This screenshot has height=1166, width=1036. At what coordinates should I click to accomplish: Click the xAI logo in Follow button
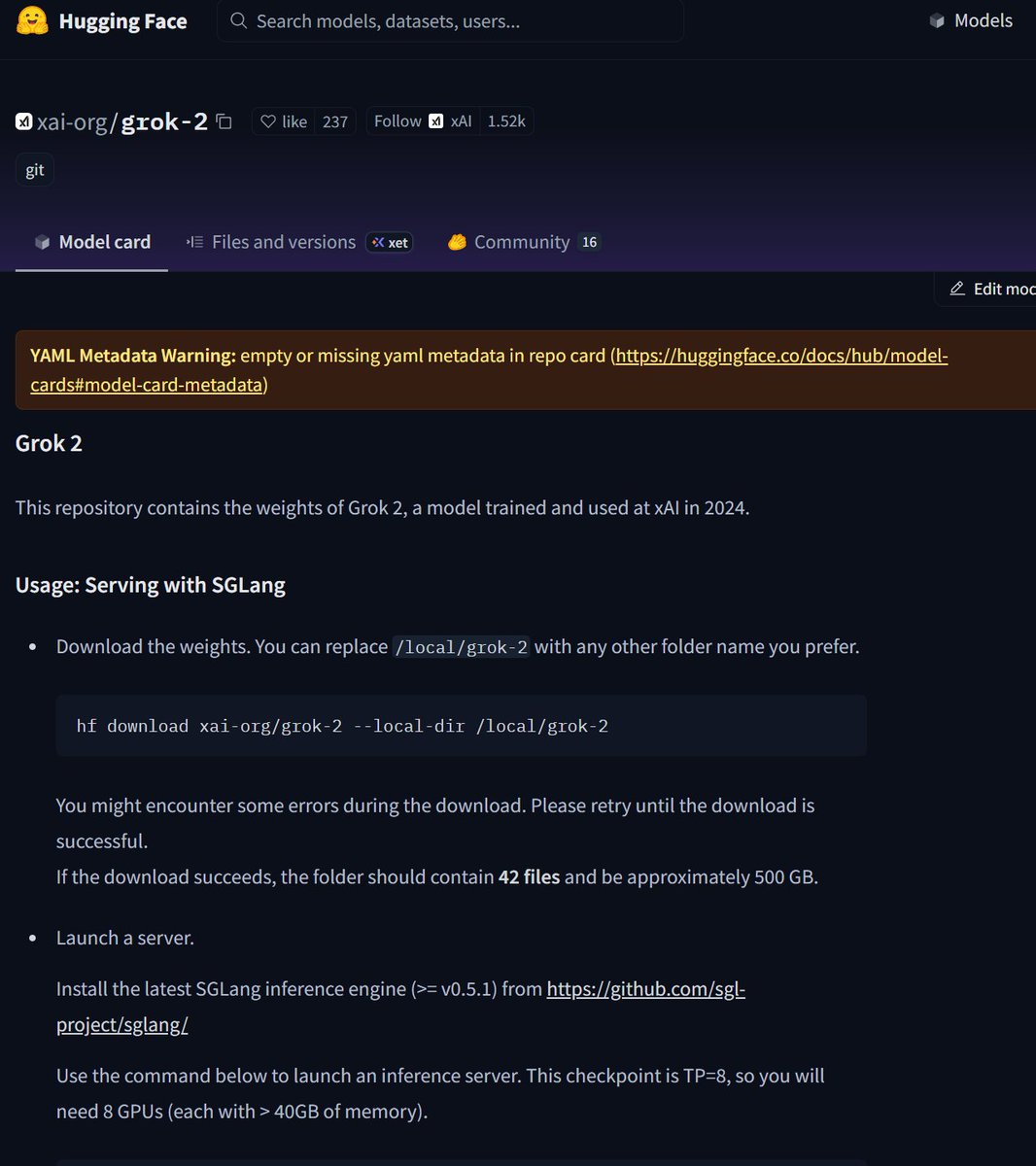pyautogui.click(x=436, y=121)
